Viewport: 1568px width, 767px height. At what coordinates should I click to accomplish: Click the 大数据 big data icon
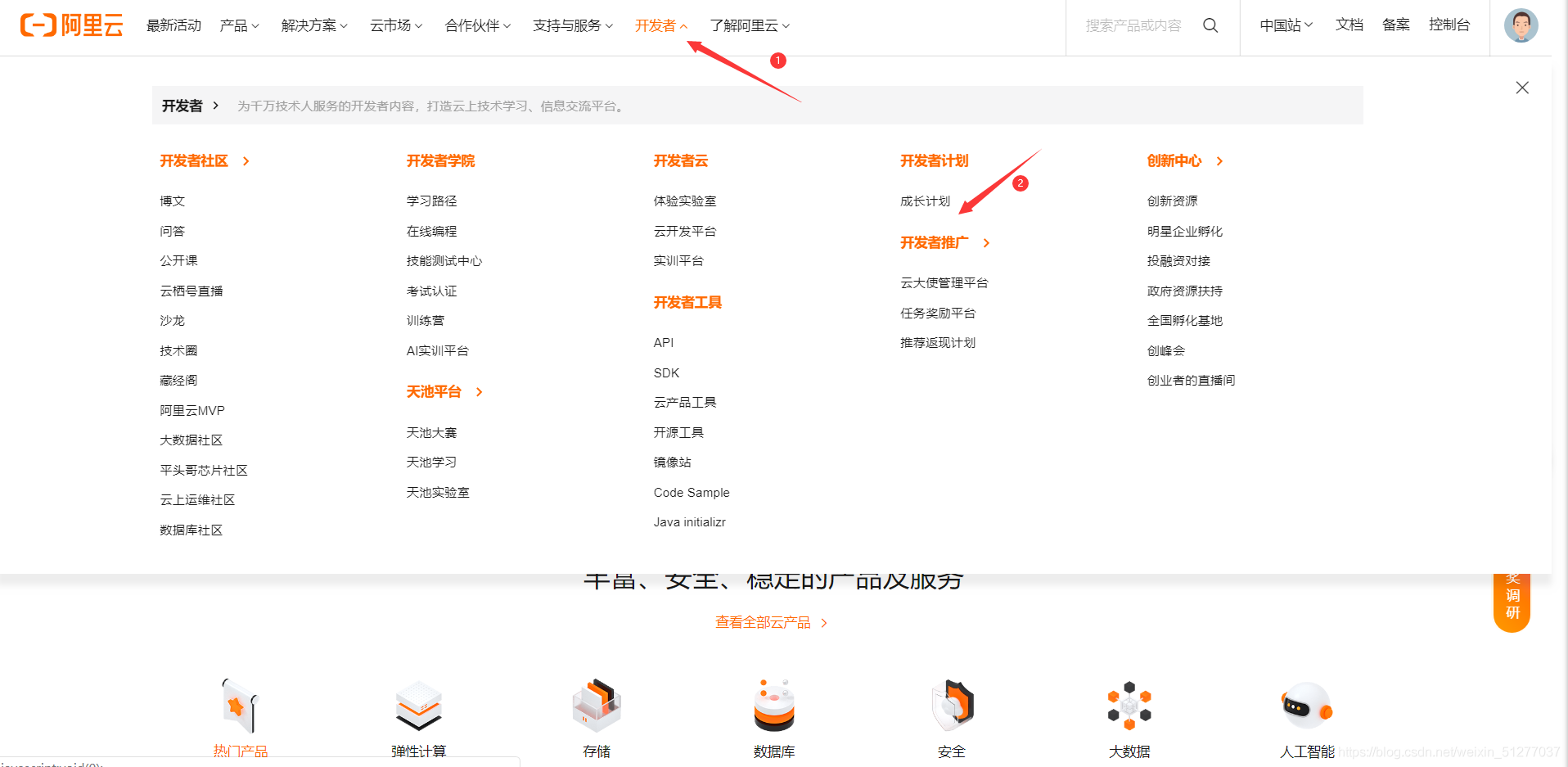(x=1129, y=706)
